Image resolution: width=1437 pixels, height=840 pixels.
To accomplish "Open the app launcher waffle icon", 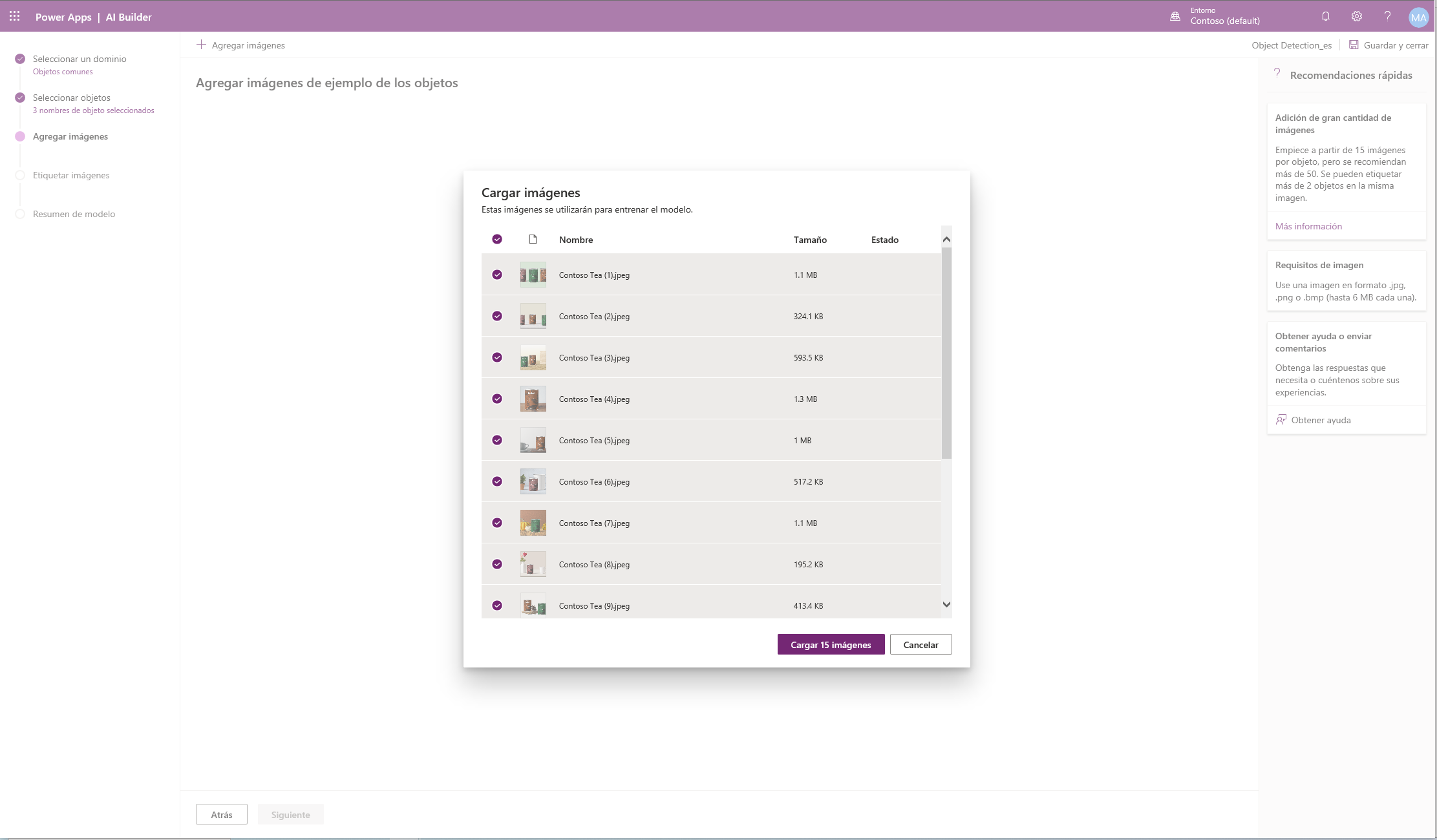I will [x=14, y=16].
